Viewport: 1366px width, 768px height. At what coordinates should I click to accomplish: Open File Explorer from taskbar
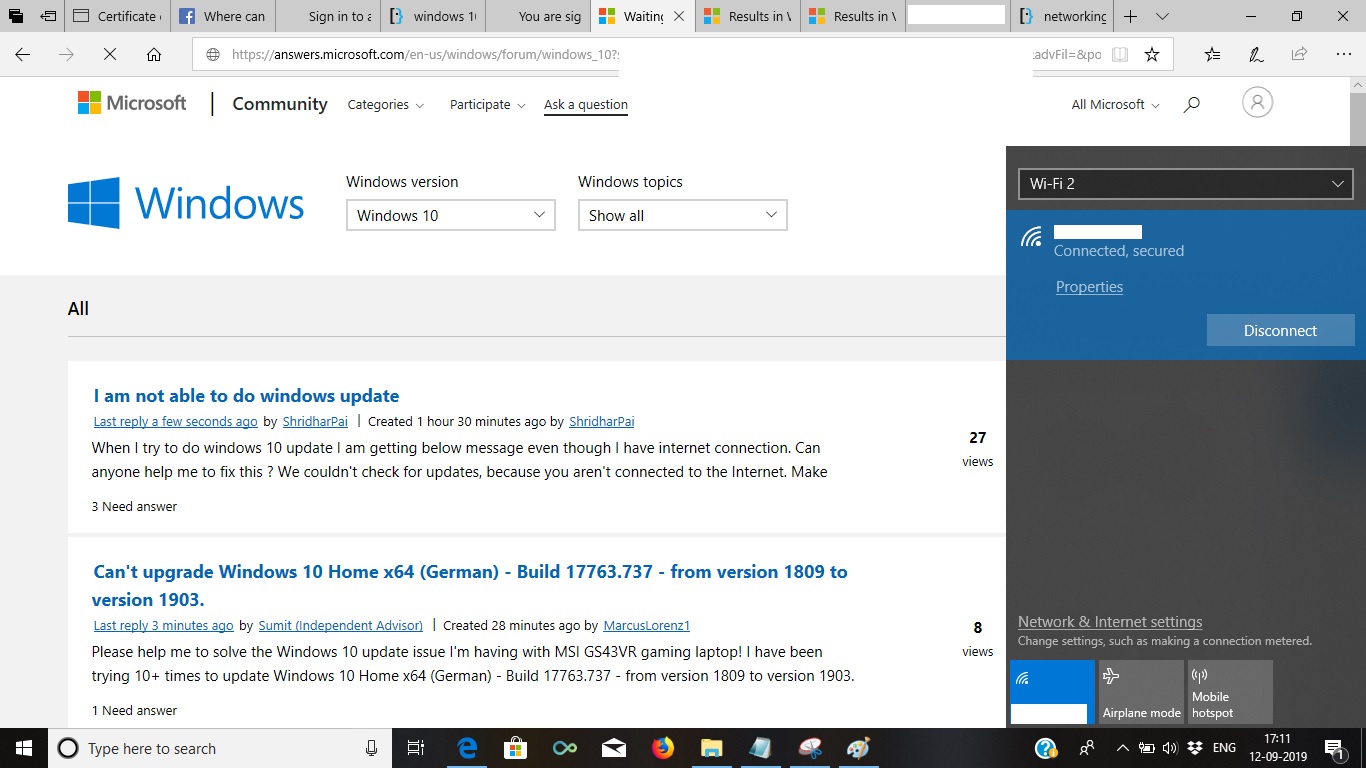click(x=711, y=748)
